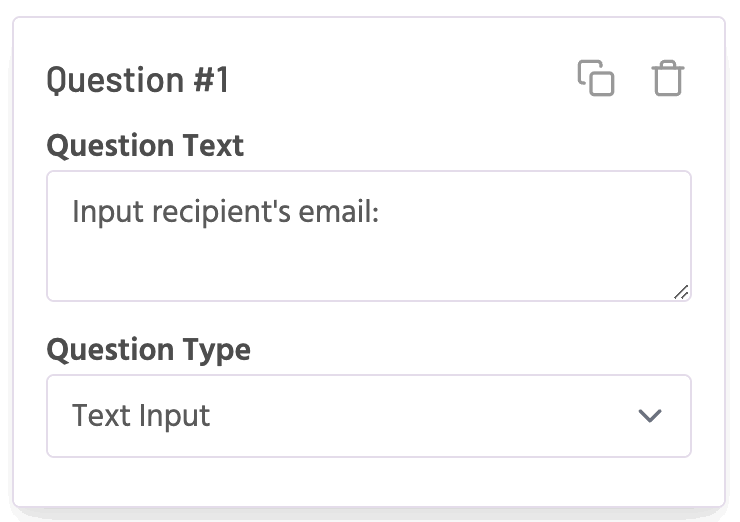Click empty space below the Question Type dropdown
Image resolution: width=740 pixels, height=522 pixels.
coord(368,482)
